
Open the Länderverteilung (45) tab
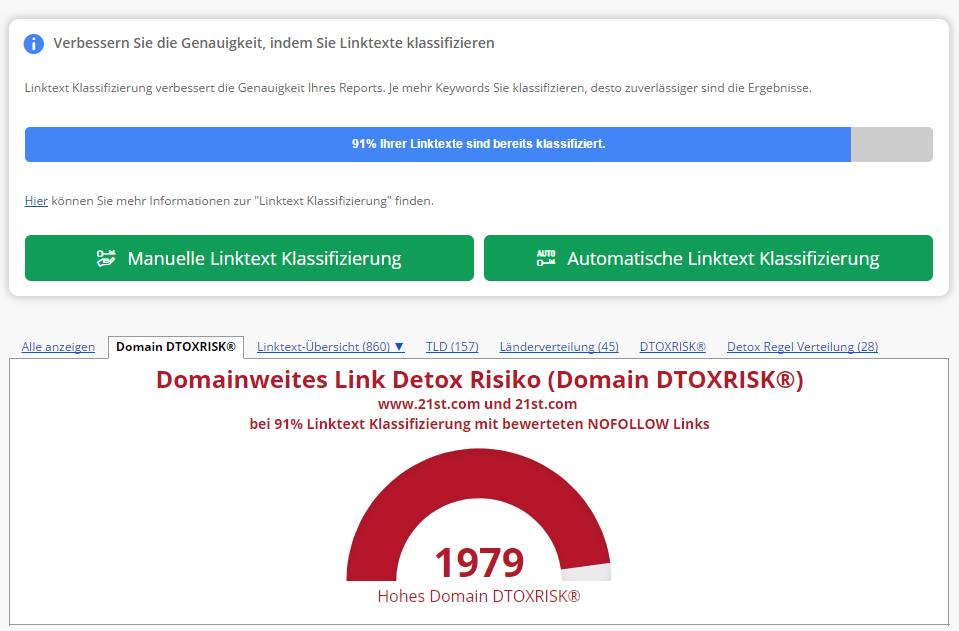click(559, 347)
